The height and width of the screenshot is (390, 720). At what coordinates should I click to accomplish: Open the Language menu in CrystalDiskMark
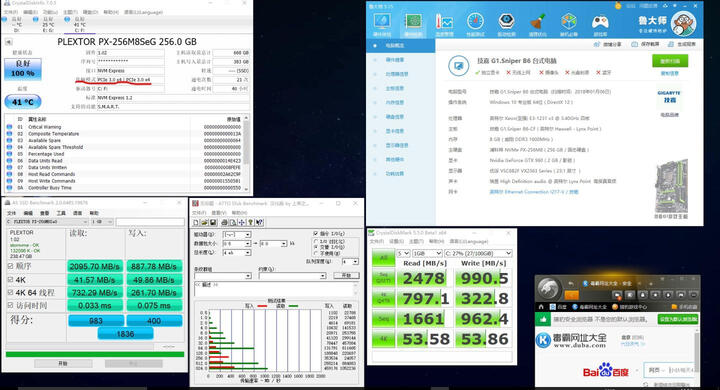[469, 242]
